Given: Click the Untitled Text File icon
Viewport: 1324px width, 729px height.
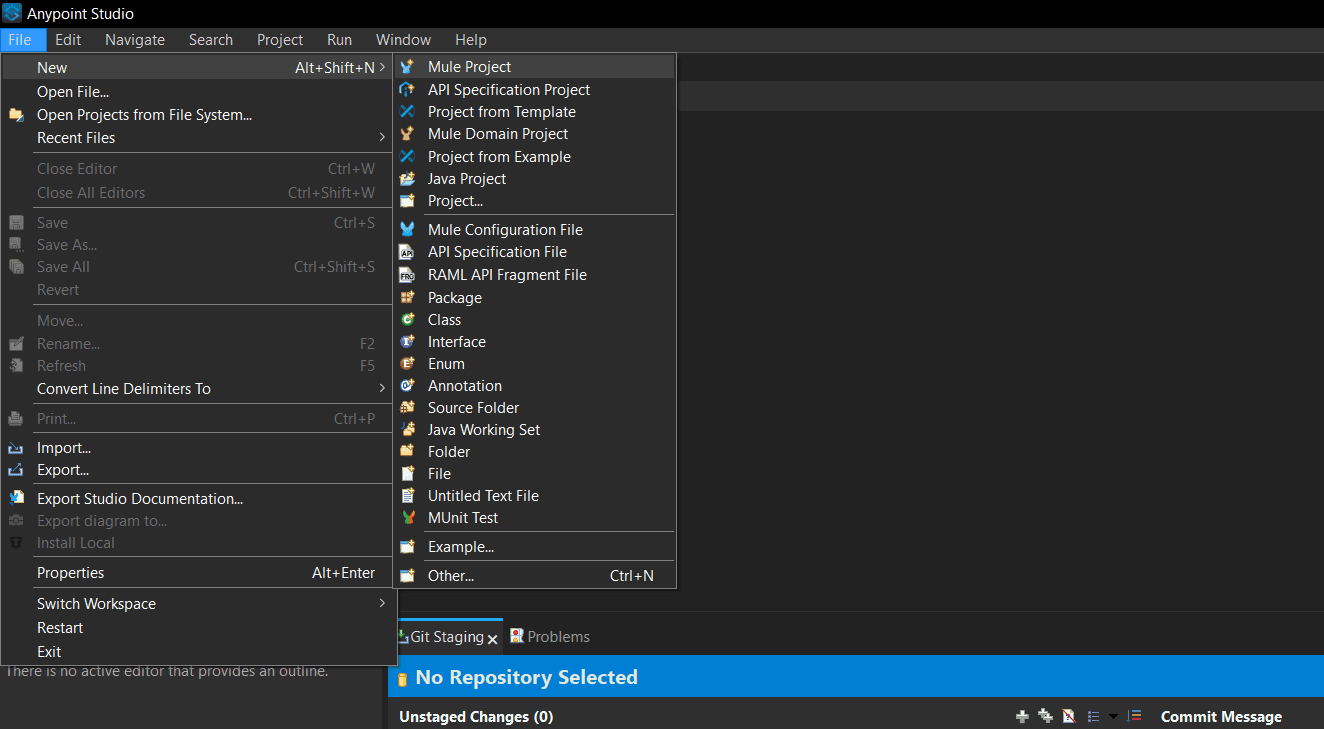Looking at the screenshot, I should pyautogui.click(x=407, y=496).
